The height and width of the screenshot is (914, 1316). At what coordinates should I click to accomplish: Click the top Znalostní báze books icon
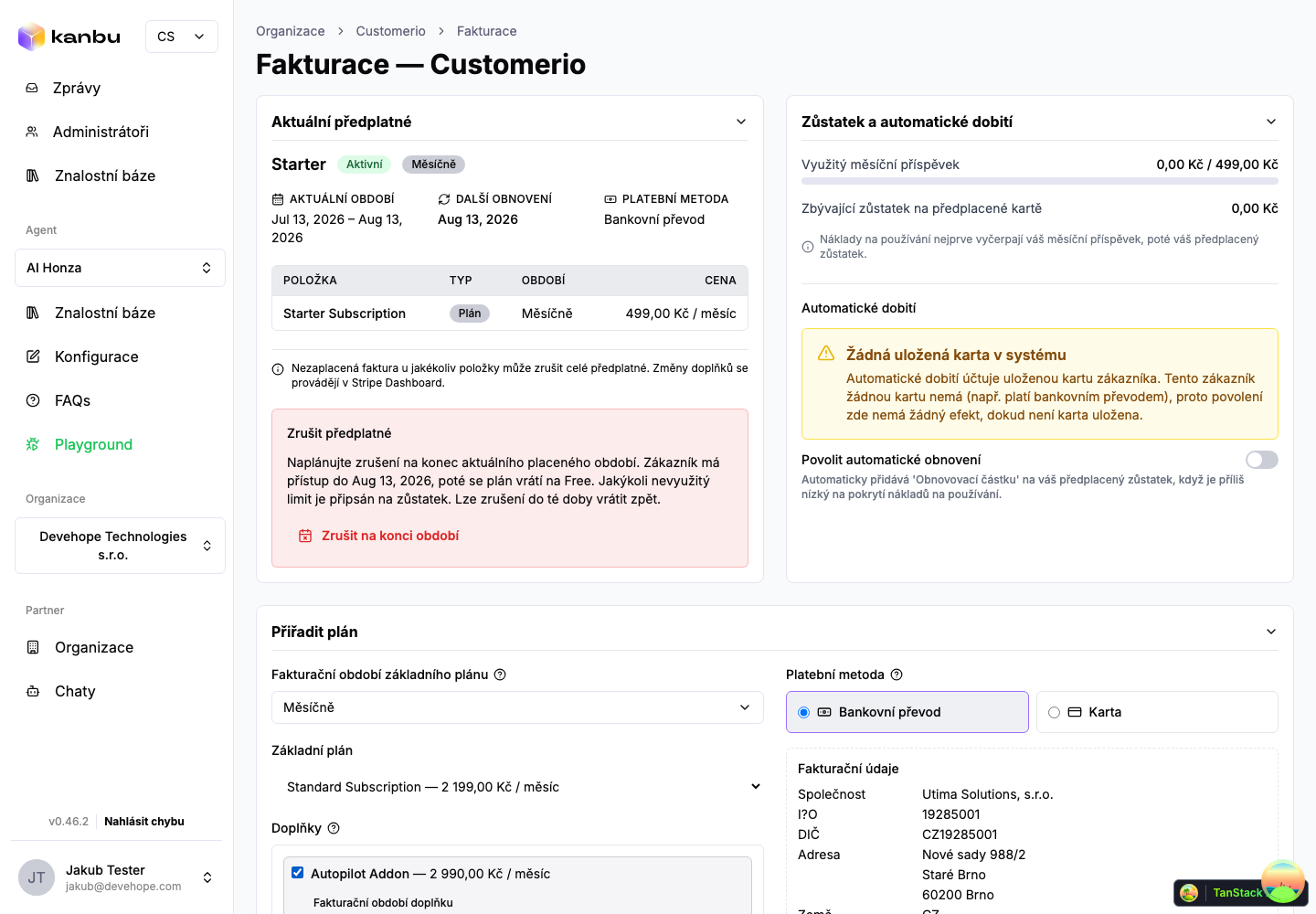33,175
